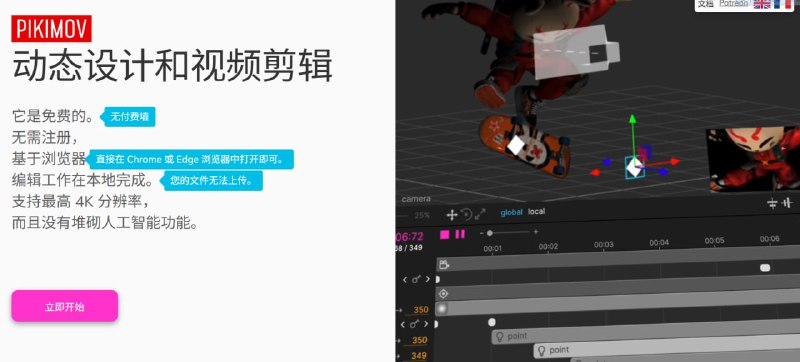Click the white diamond handle inside the cyan box
This screenshot has height=362, width=800.
[x=635, y=167]
